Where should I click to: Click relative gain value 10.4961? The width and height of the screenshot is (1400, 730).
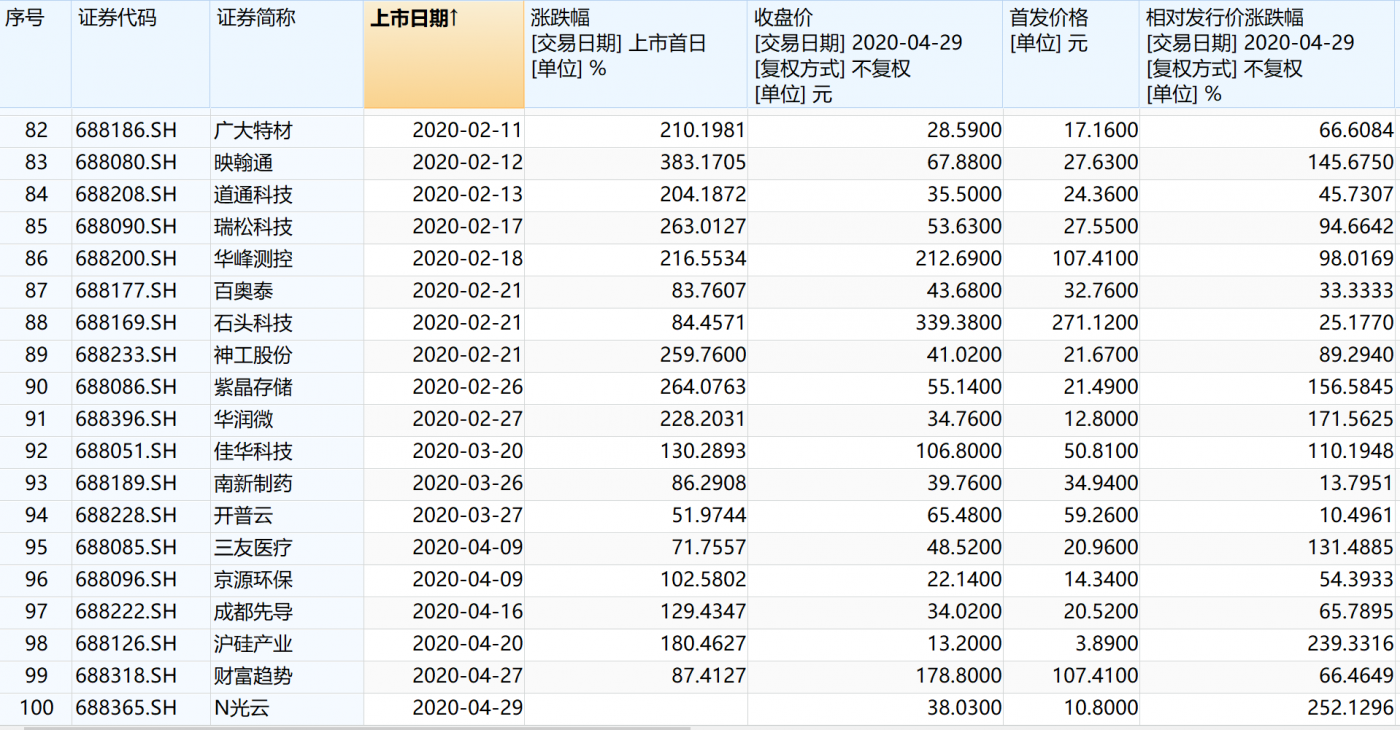pyautogui.click(x=1355, y=515)
